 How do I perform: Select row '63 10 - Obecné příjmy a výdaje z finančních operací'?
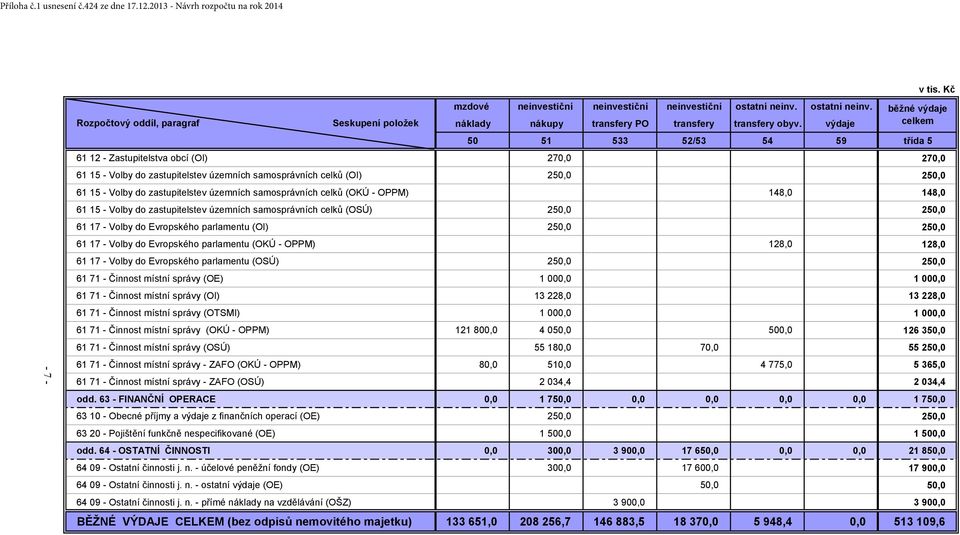[510, 416]
